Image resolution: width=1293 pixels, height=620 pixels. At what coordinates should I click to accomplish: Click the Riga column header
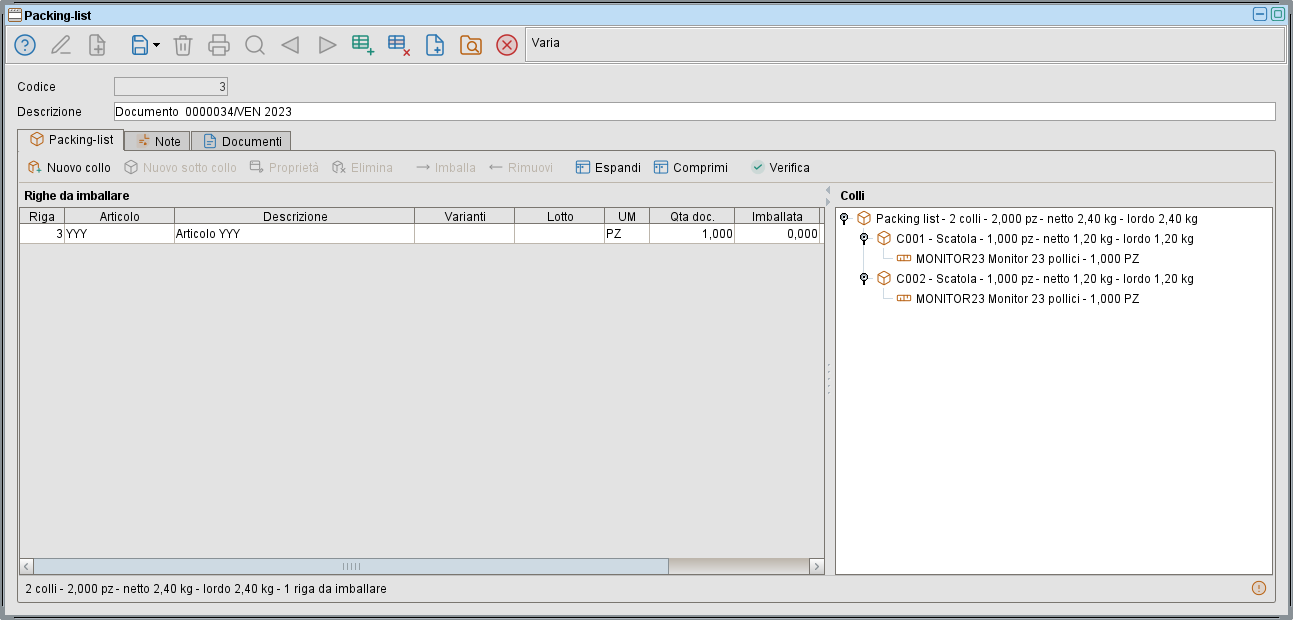(42, 216)
